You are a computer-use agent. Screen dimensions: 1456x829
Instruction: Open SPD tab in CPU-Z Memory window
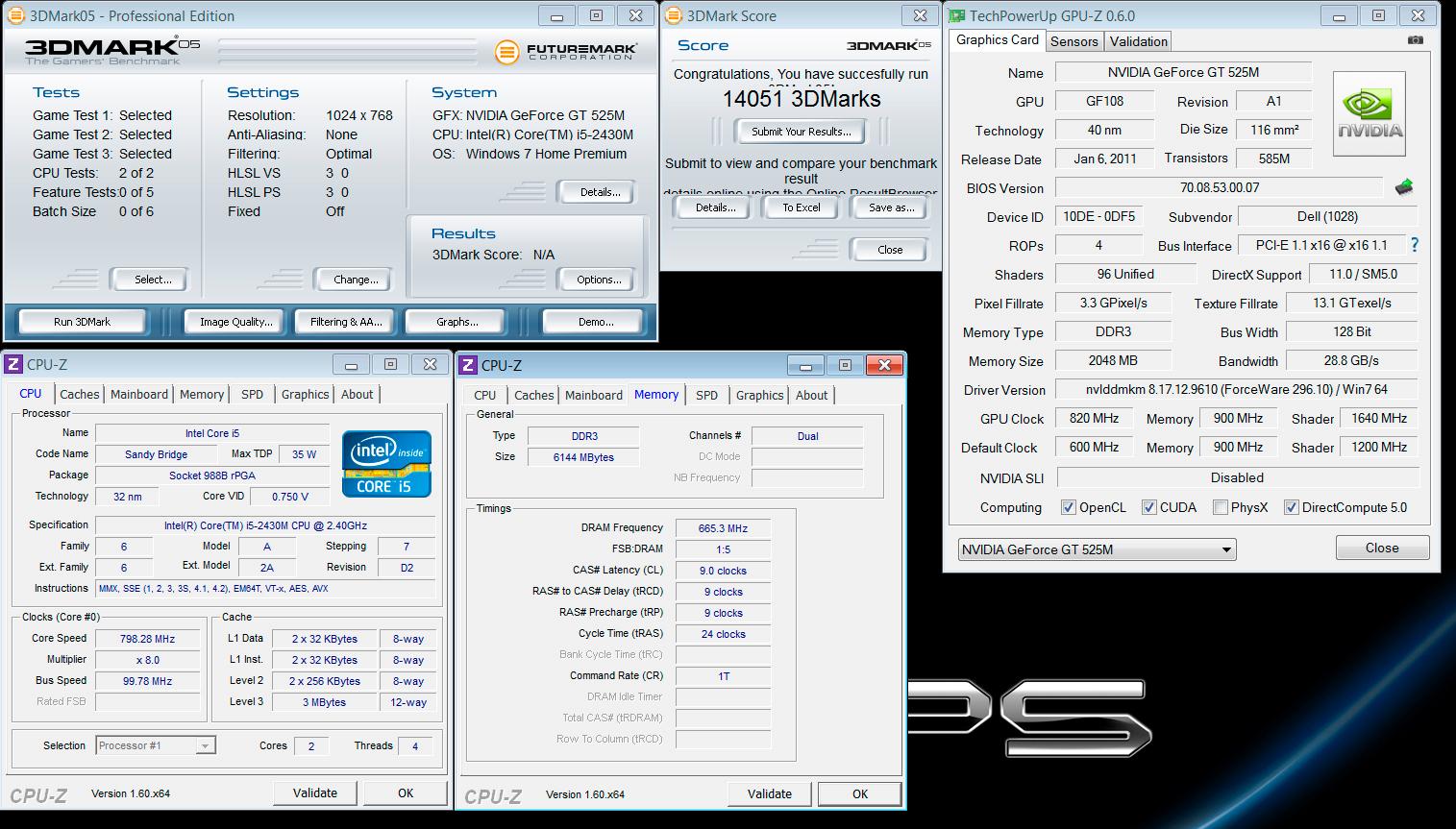[x=706, y=395]
